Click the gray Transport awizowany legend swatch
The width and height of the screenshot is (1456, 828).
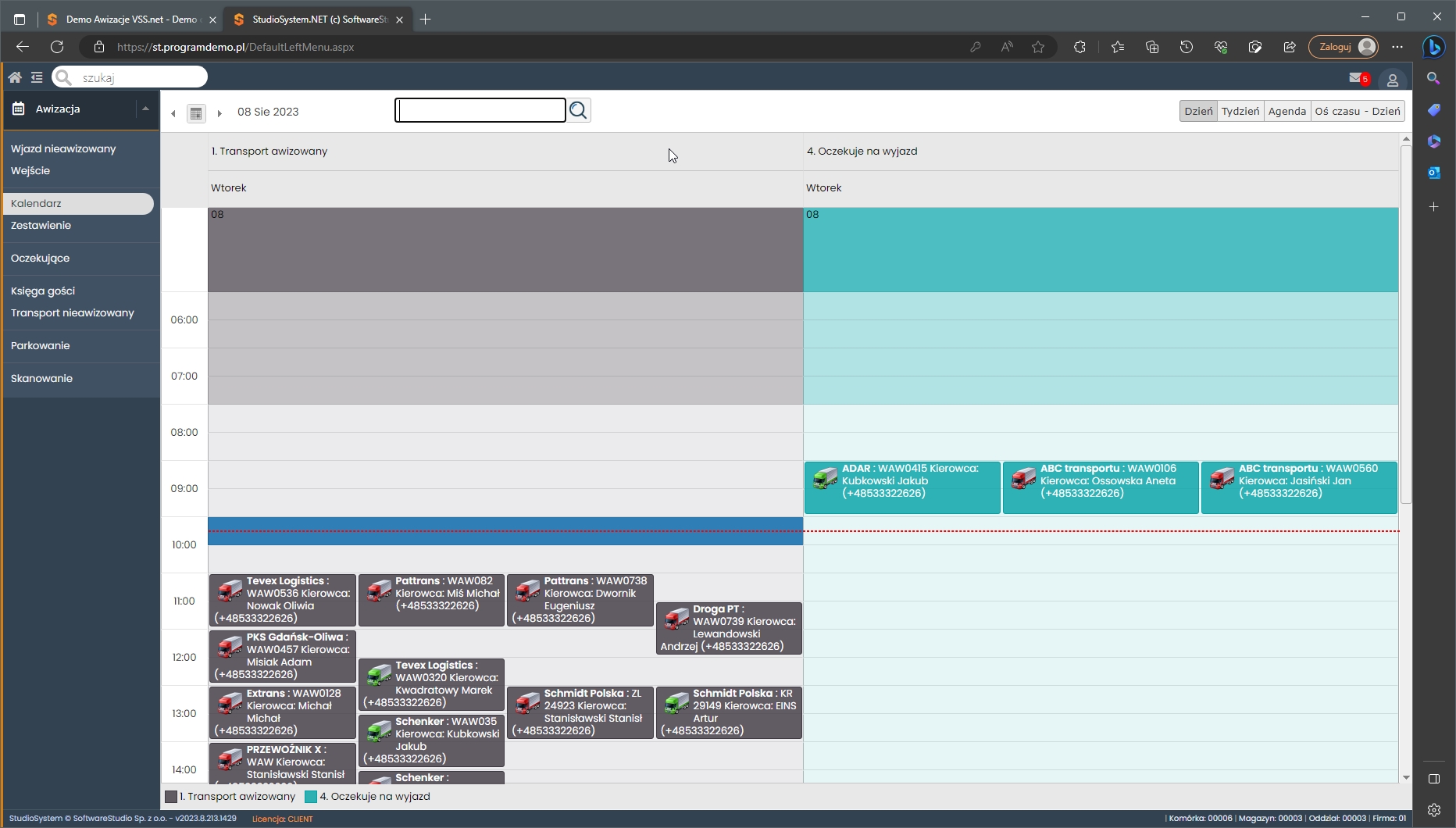(x=171, y=797)
